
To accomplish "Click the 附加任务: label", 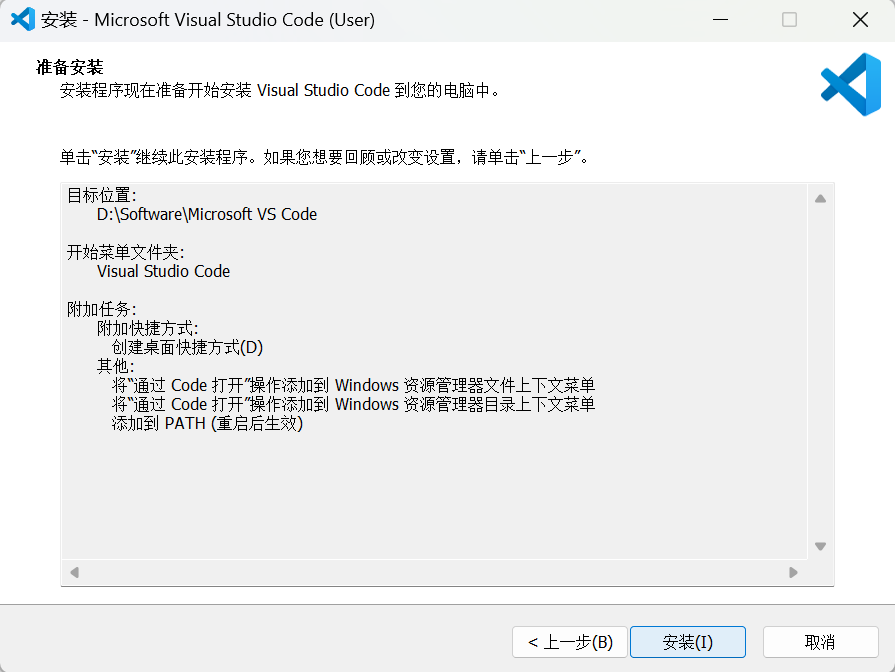I will pyautogui.click(x=102, y=309).
